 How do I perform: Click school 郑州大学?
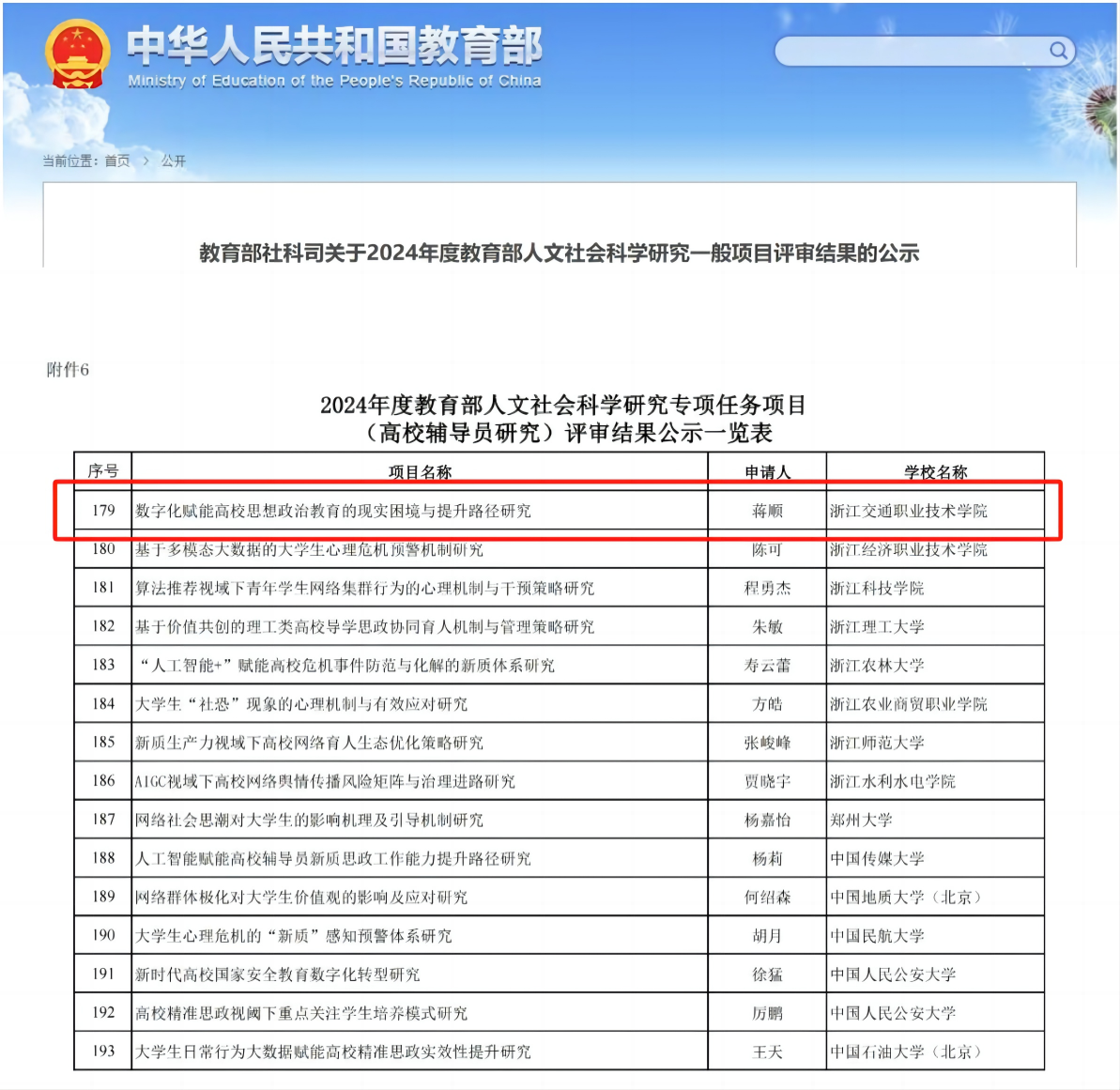[862, 820]
